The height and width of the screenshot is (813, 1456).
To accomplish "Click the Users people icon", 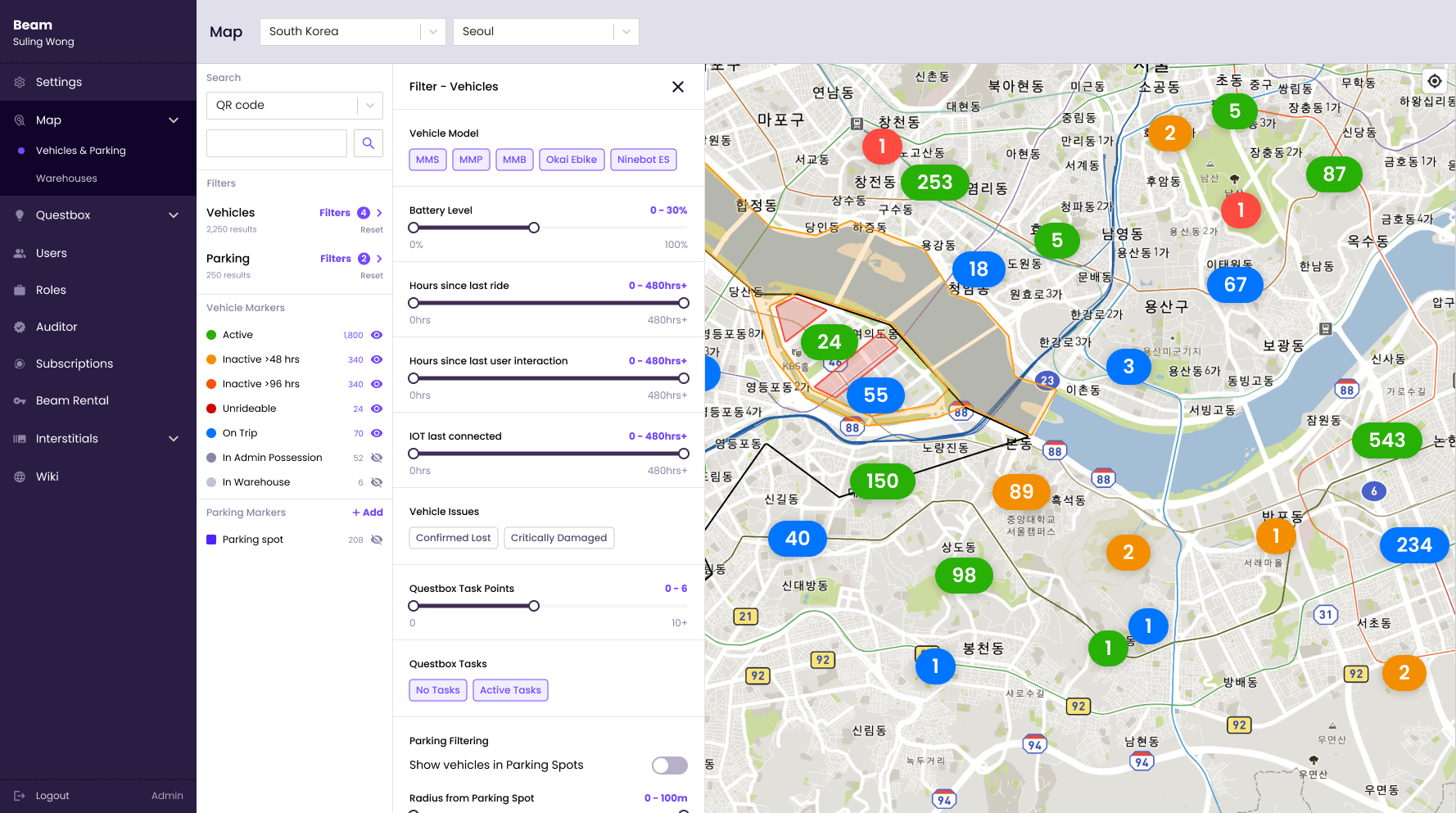I will pos(20,254).
